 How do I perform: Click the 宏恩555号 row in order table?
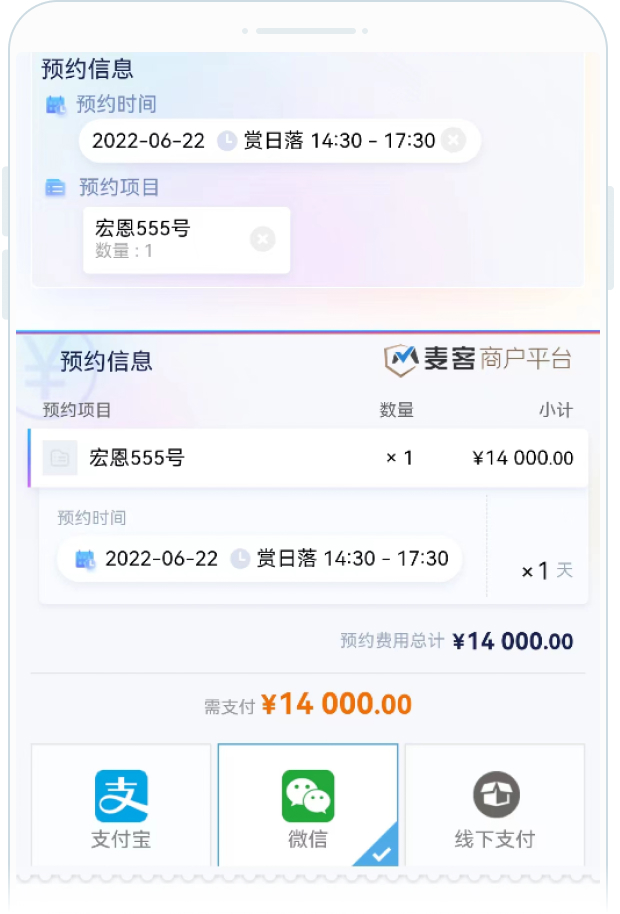[308, 458]
